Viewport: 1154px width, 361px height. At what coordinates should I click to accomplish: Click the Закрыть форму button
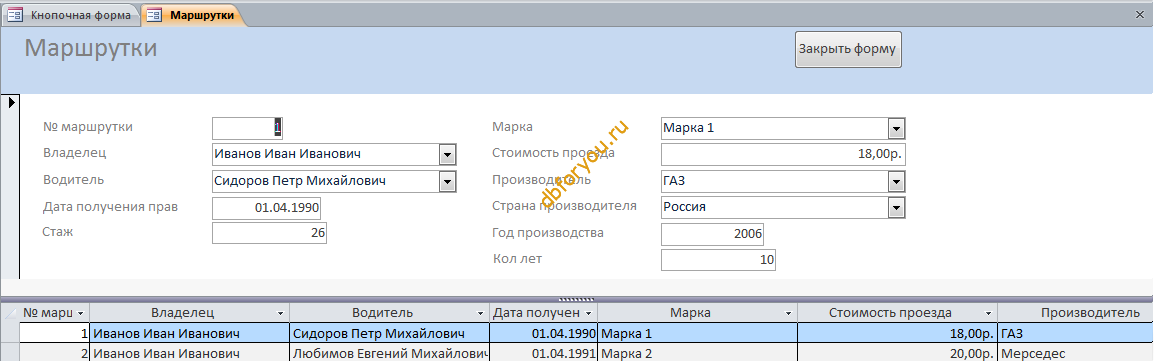click(848, 49)
